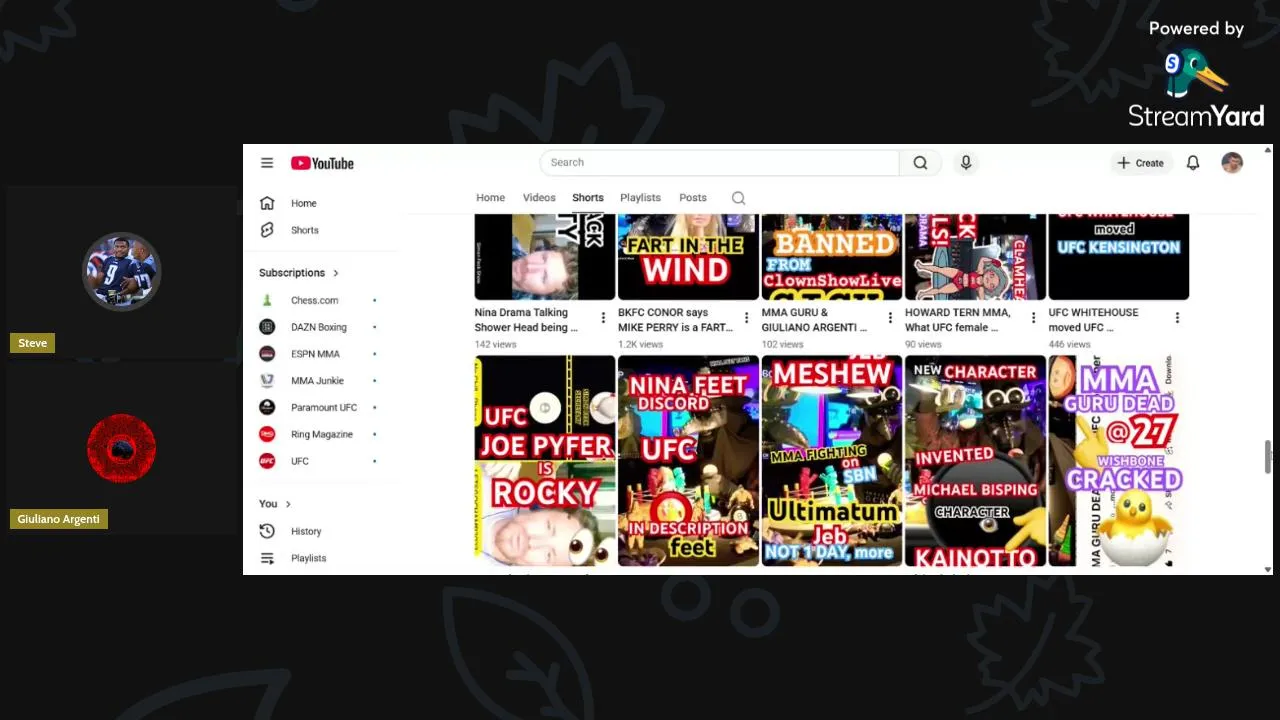Image resolution: width=1280 pixels, height=720 pixels.
Task: Click 'Nina Drama Talking Shower Head' title
Action: 526,320
